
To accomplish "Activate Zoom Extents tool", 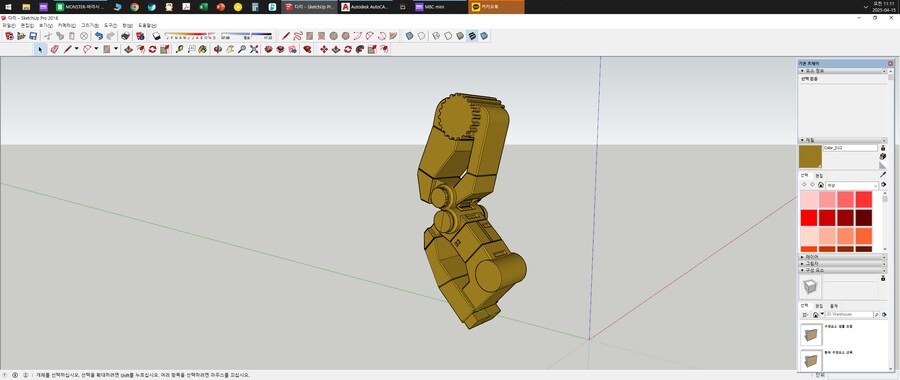I will pyautogui.click(x=254, y=49).
